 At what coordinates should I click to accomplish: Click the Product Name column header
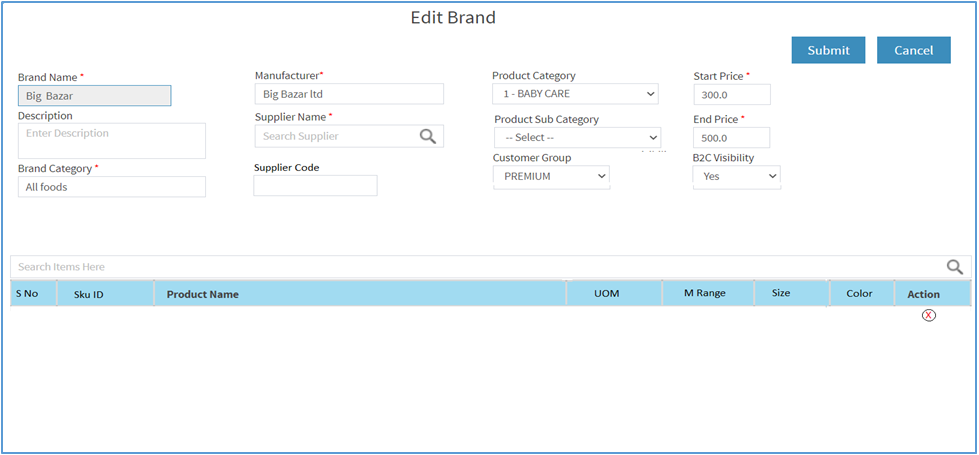click(x=360, y=293)
